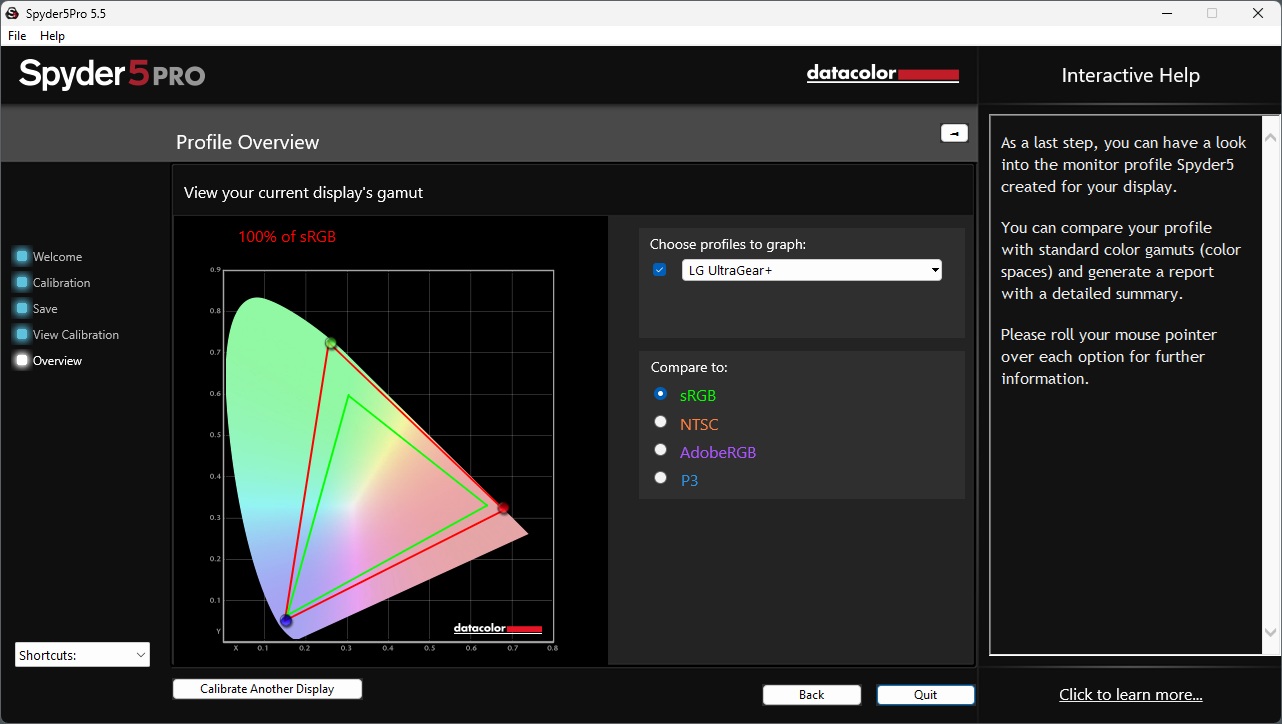This screenshot has height=724, width=1282.
Task: Uncheck the LG UltraGear+ profile checkbox
Action: point(660,270)
